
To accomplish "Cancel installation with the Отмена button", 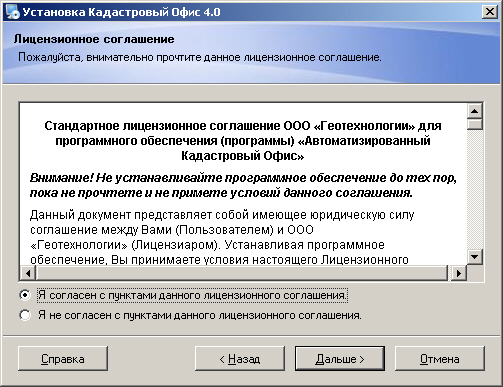I will (440, 359).
